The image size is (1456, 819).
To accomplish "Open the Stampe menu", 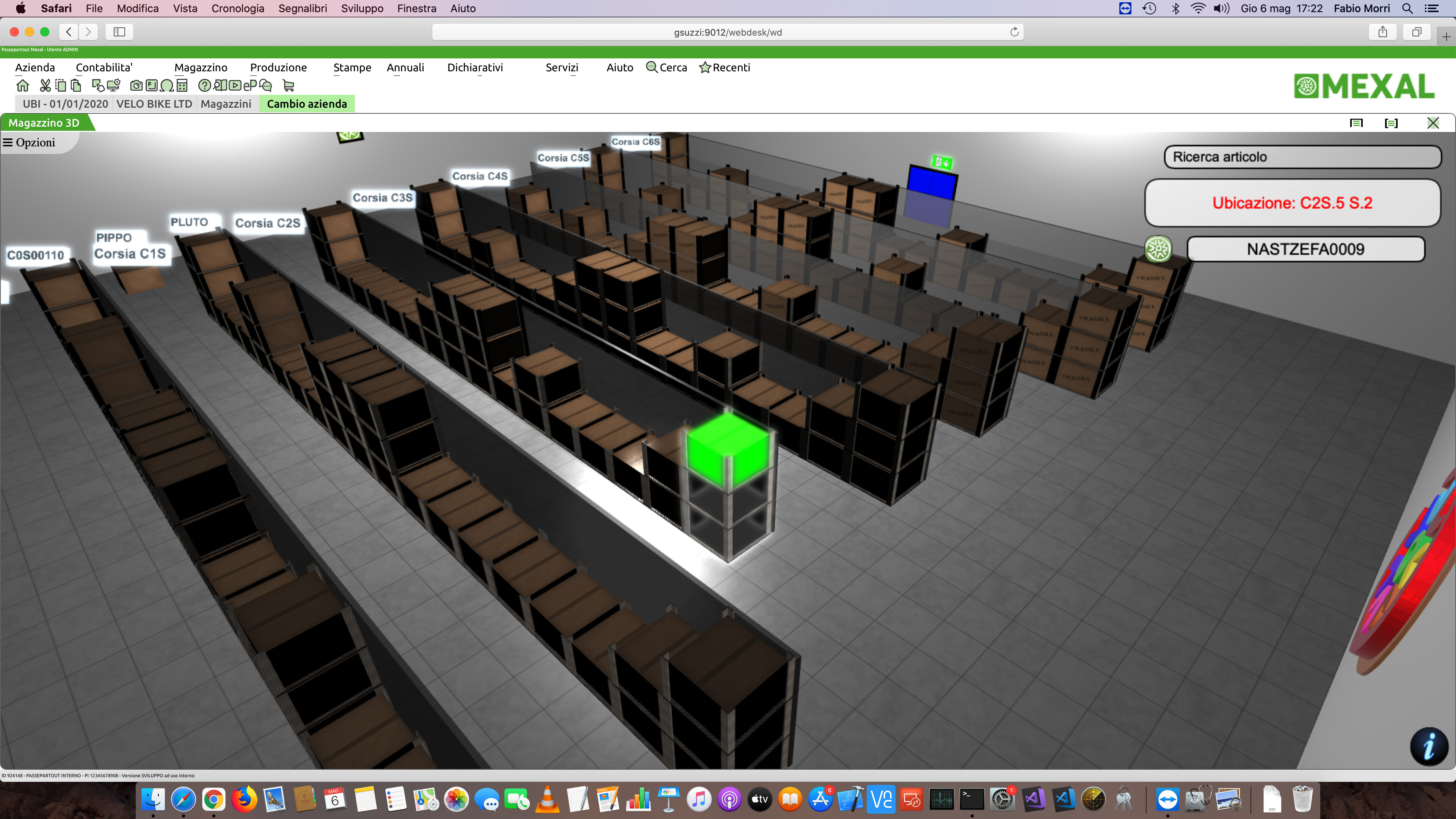I will click(351, 67).
